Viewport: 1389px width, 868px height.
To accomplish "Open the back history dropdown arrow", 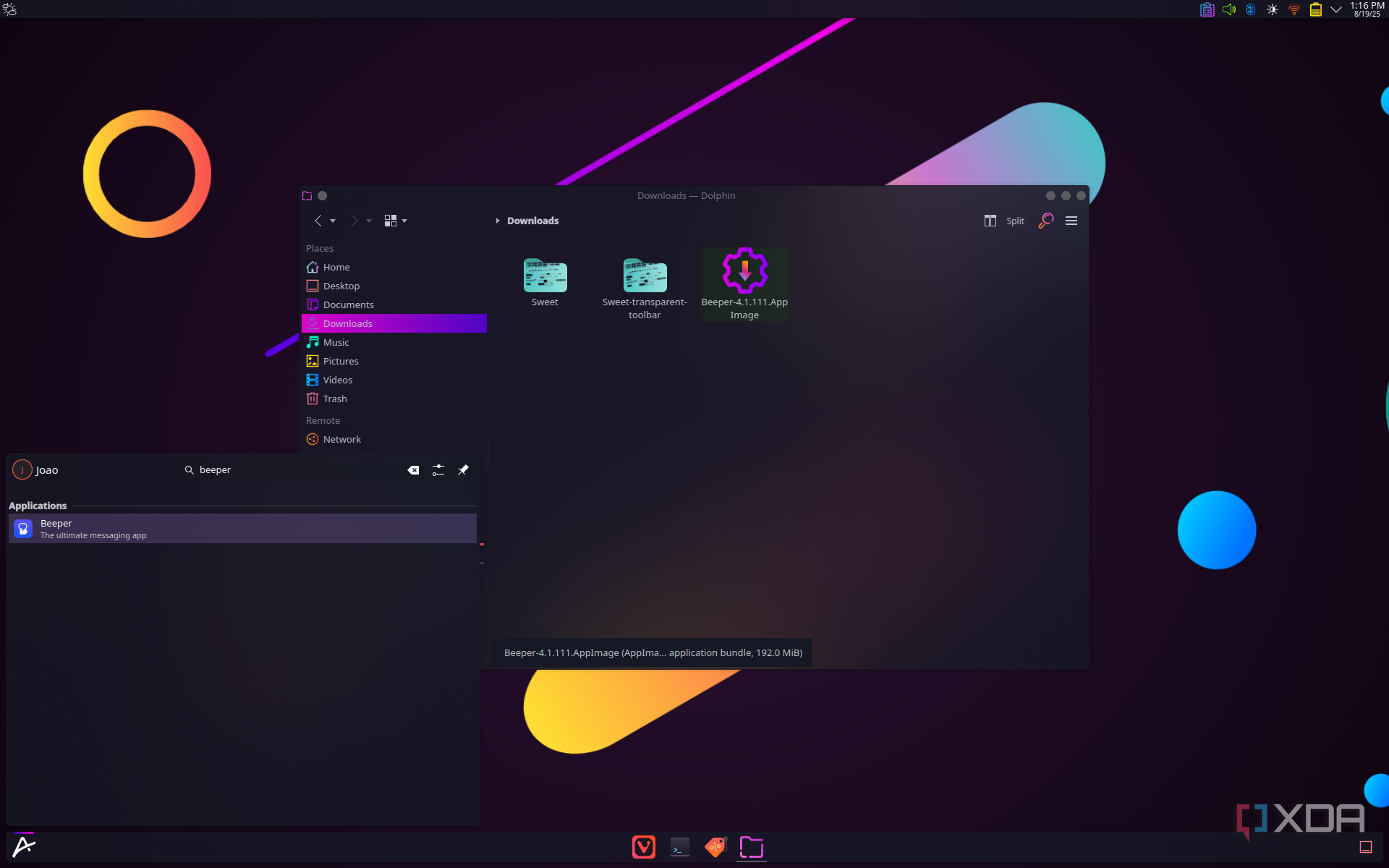I will tap(333, 221).
